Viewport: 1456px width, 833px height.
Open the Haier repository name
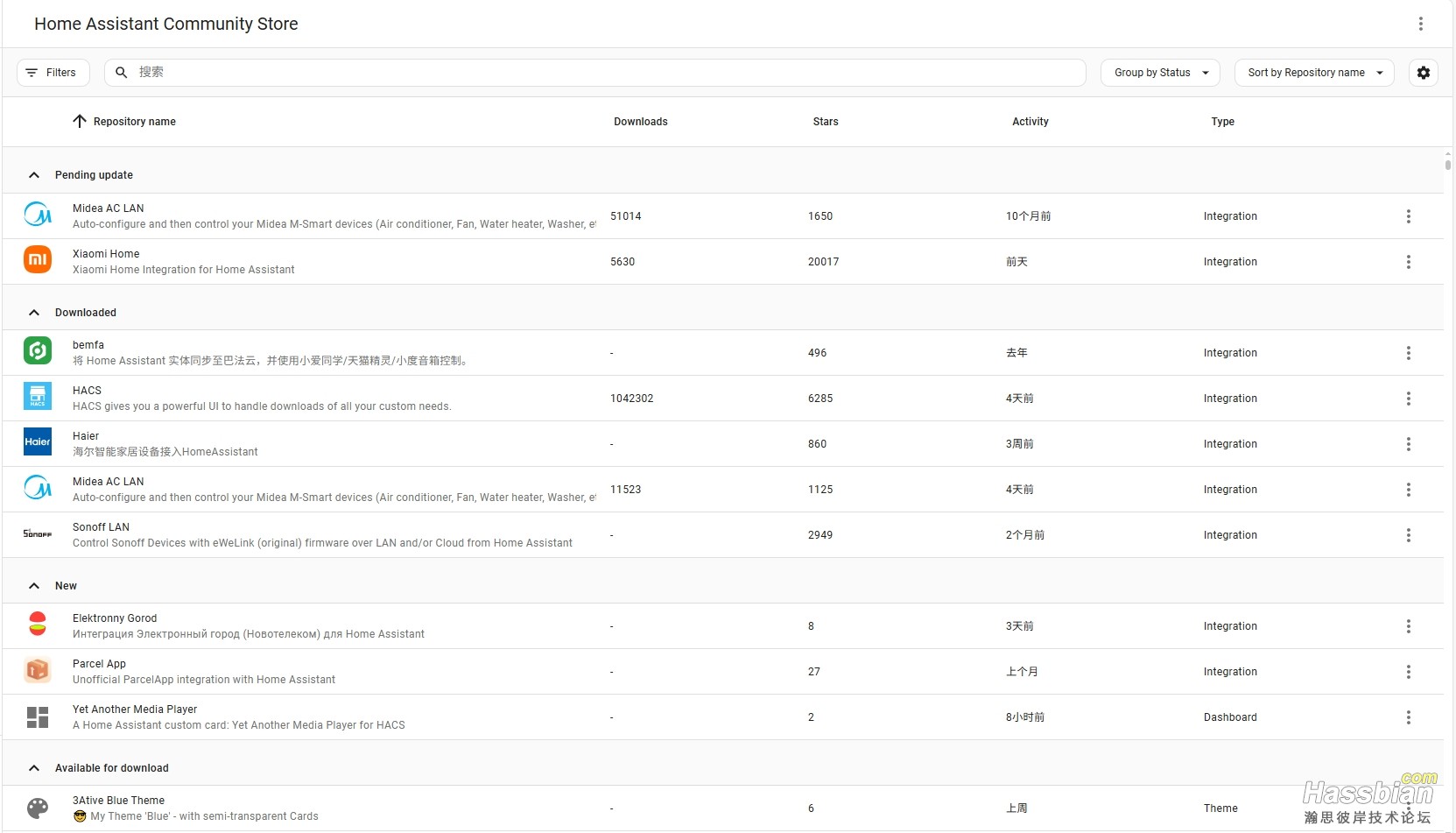point(86,436)
